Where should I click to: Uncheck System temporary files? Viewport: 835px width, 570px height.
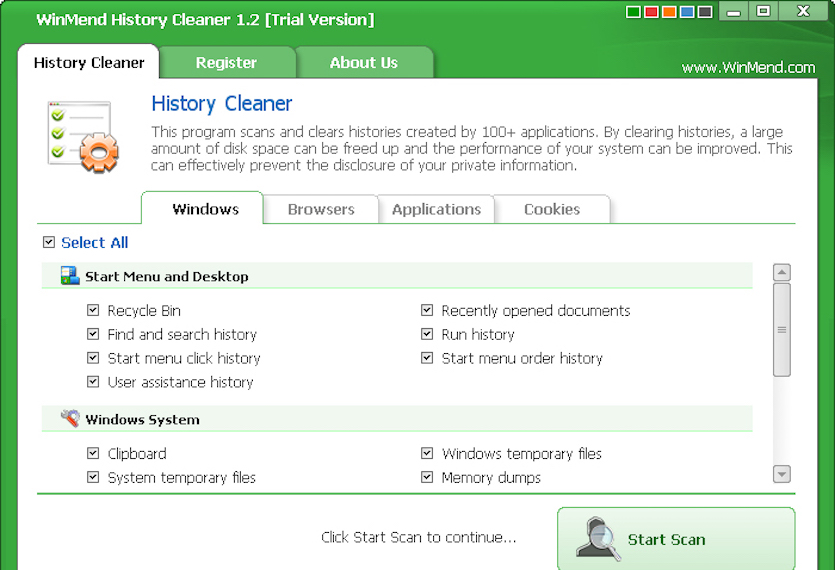[93, 477]
